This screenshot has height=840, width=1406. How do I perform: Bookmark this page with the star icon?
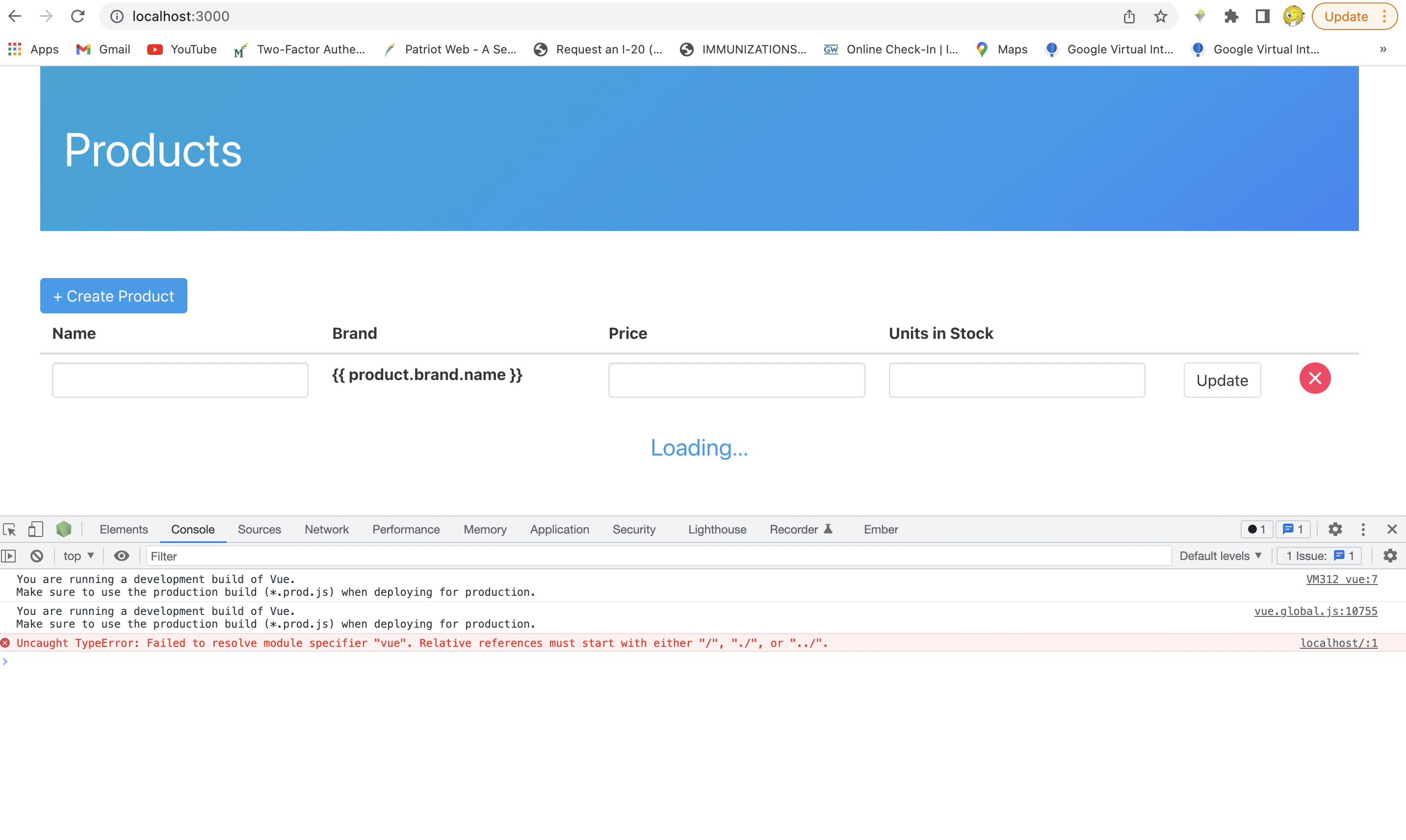point(1160,16)
